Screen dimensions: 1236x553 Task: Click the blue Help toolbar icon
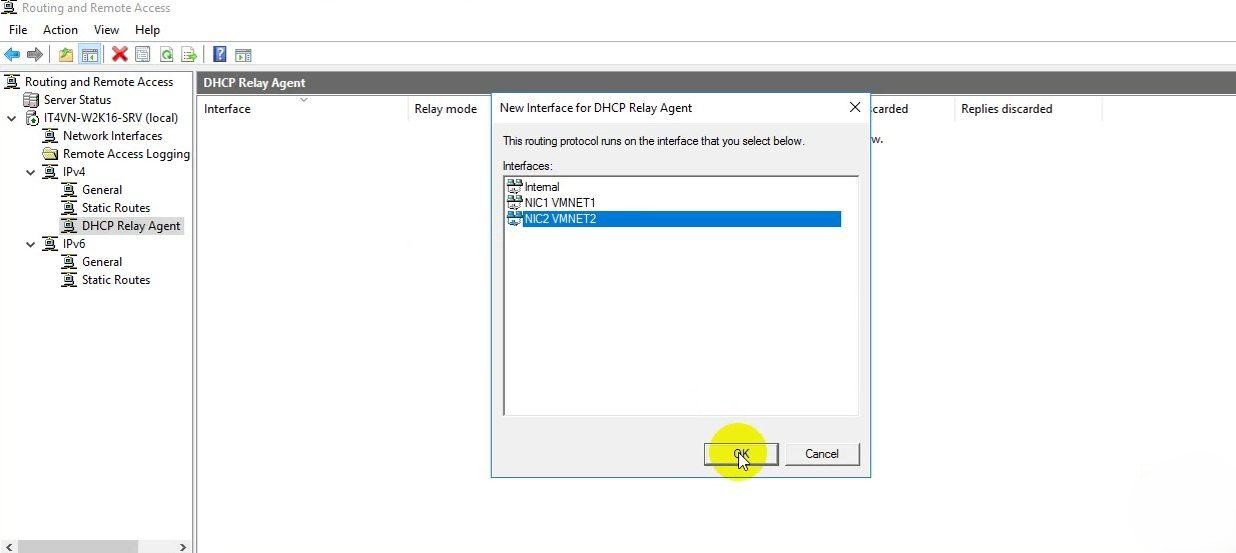pos(219,54)
